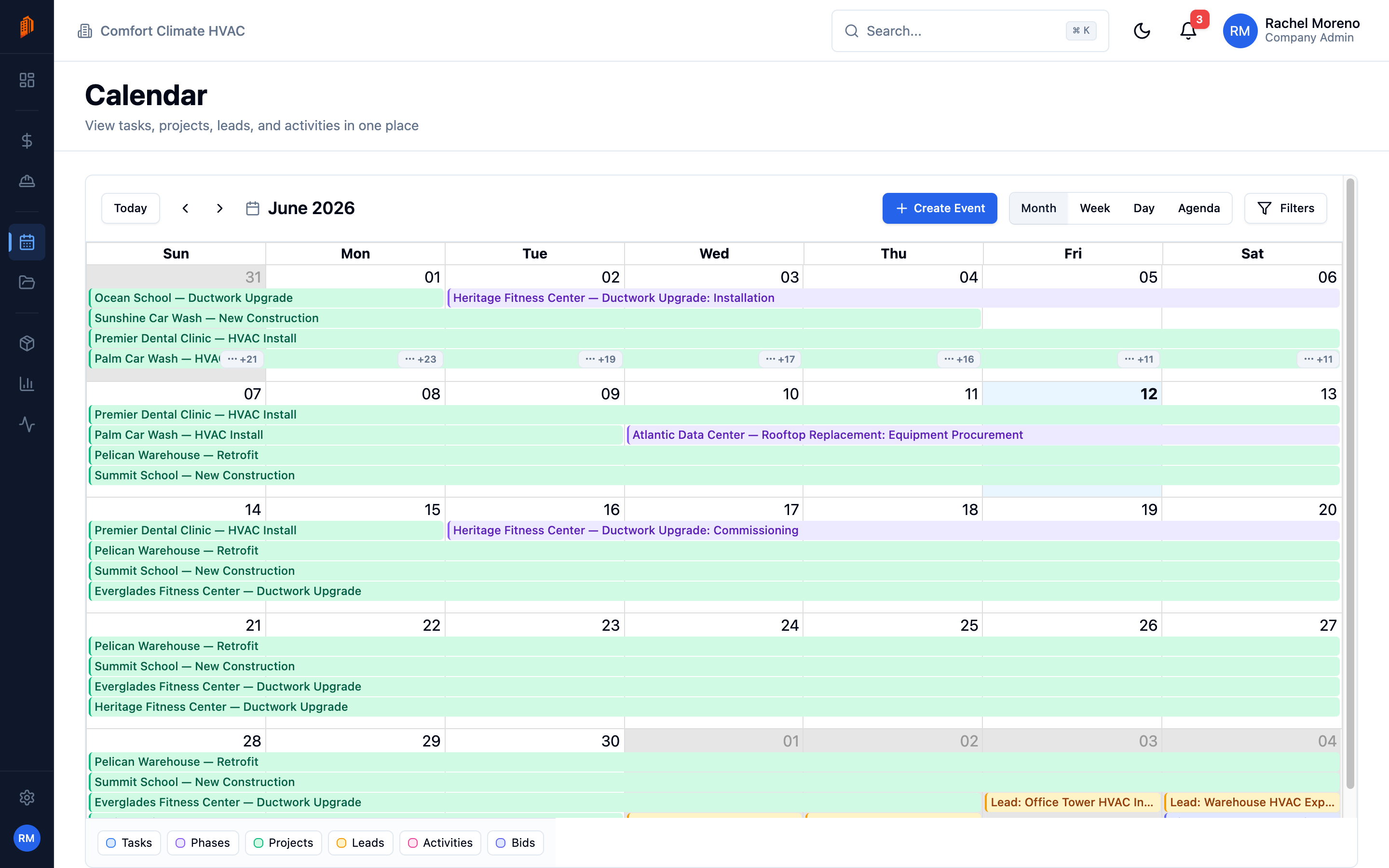Open Summit School event on June 07 week
The image size is (1389, 868).
click(x=714, y=475)
